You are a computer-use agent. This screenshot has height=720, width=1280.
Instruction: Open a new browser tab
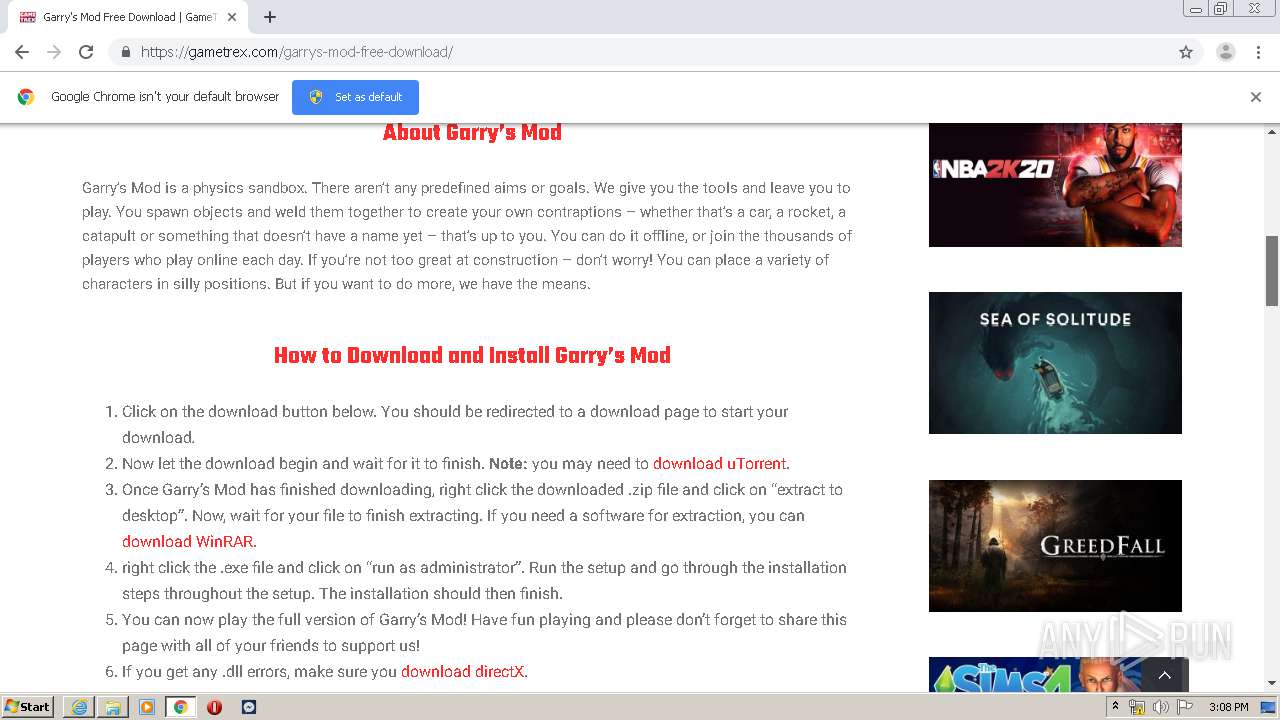pyautogui.click(x=270, y=17)
